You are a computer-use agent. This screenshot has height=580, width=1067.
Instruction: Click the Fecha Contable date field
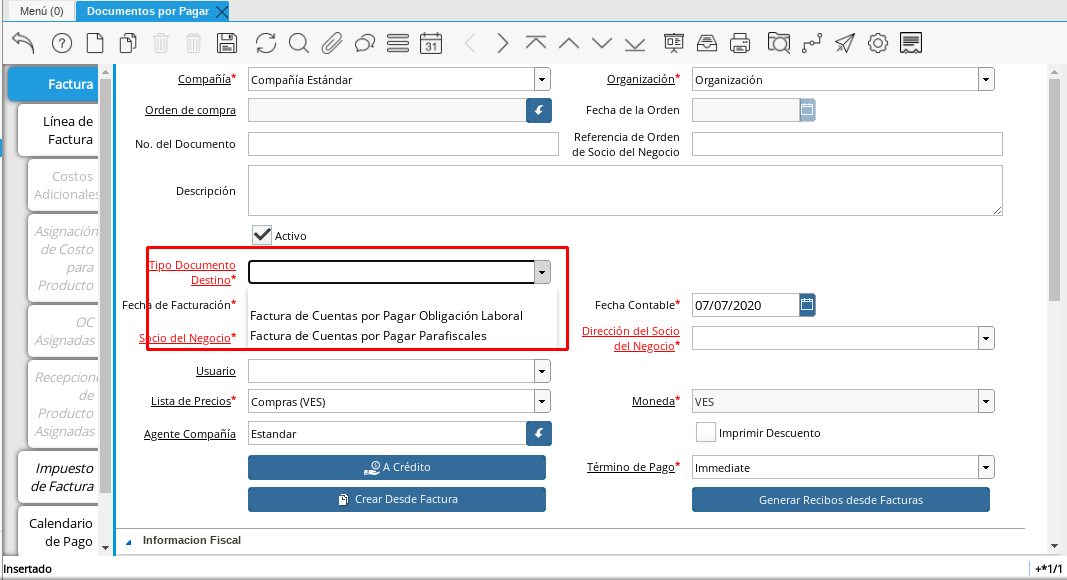pos(745,305)
